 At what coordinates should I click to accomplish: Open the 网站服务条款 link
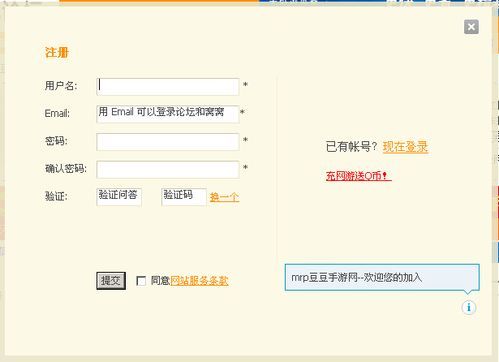(x=199, y=281)
